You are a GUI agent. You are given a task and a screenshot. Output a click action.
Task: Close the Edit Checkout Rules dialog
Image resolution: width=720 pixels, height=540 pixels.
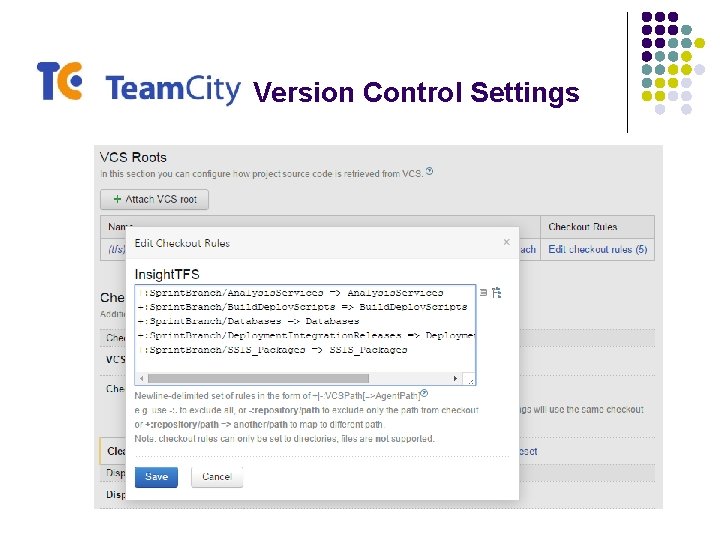click(506, 242)
